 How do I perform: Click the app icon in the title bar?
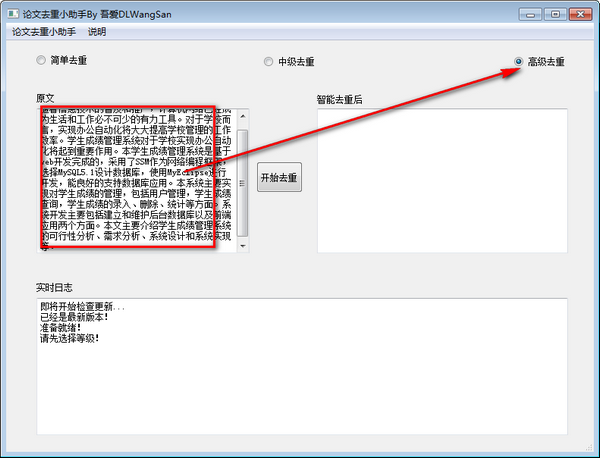pyautogui.click(x=11, y=10)
